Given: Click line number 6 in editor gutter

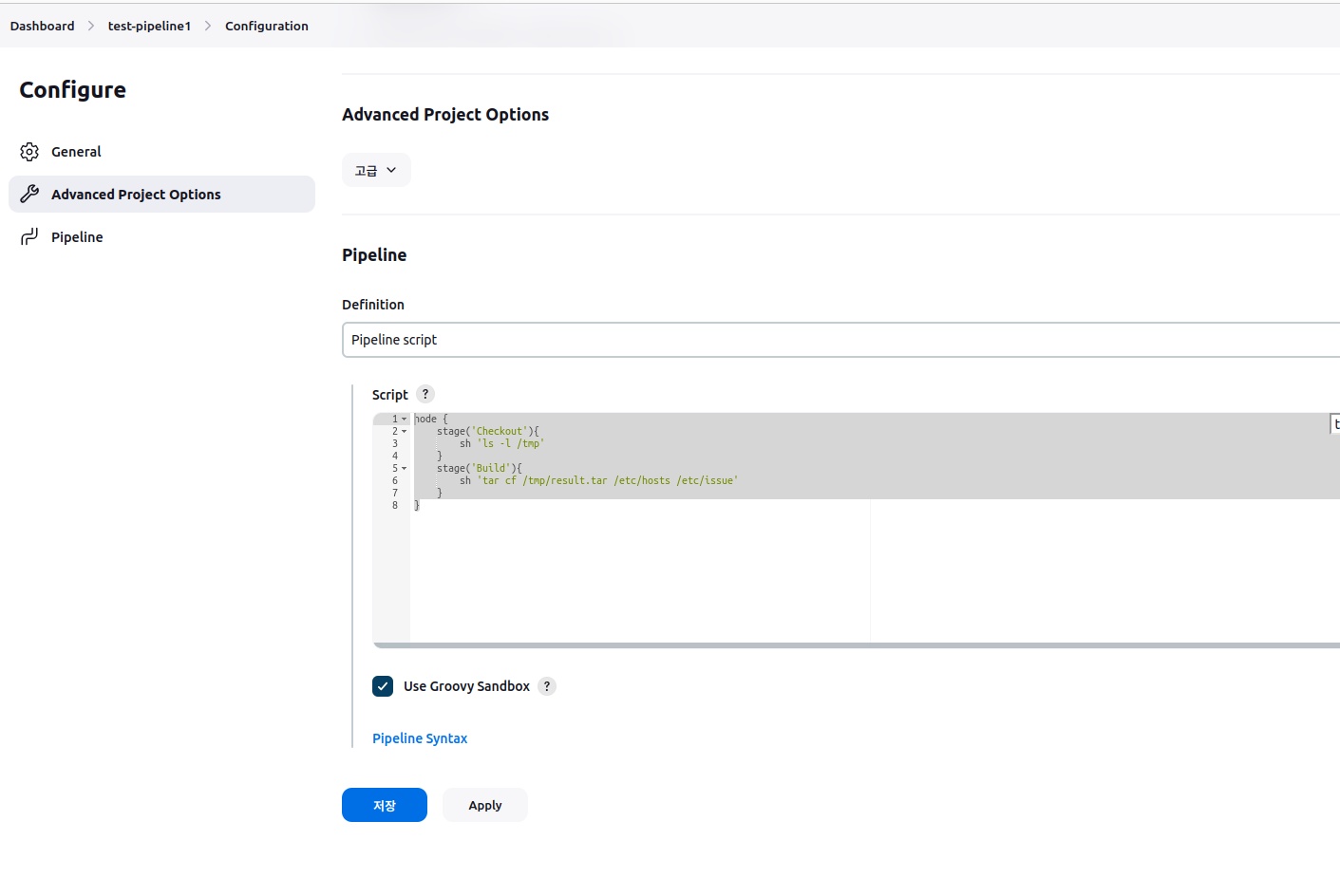Looking at the screenshot, I should pos(395,480).
